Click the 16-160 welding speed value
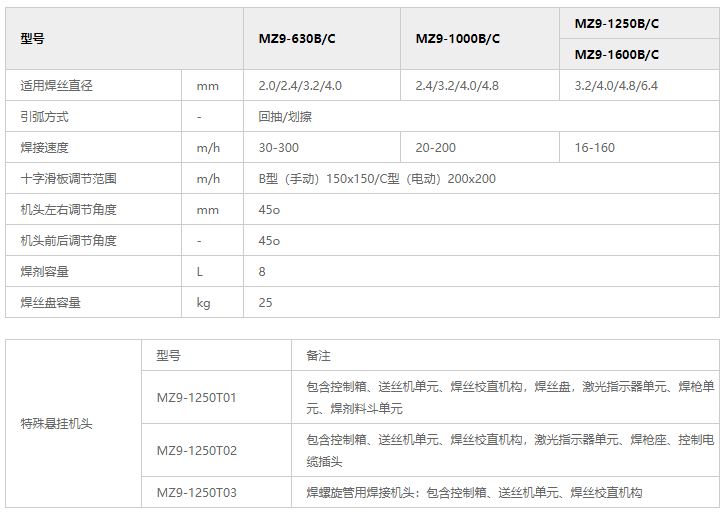 coord(594,148)
